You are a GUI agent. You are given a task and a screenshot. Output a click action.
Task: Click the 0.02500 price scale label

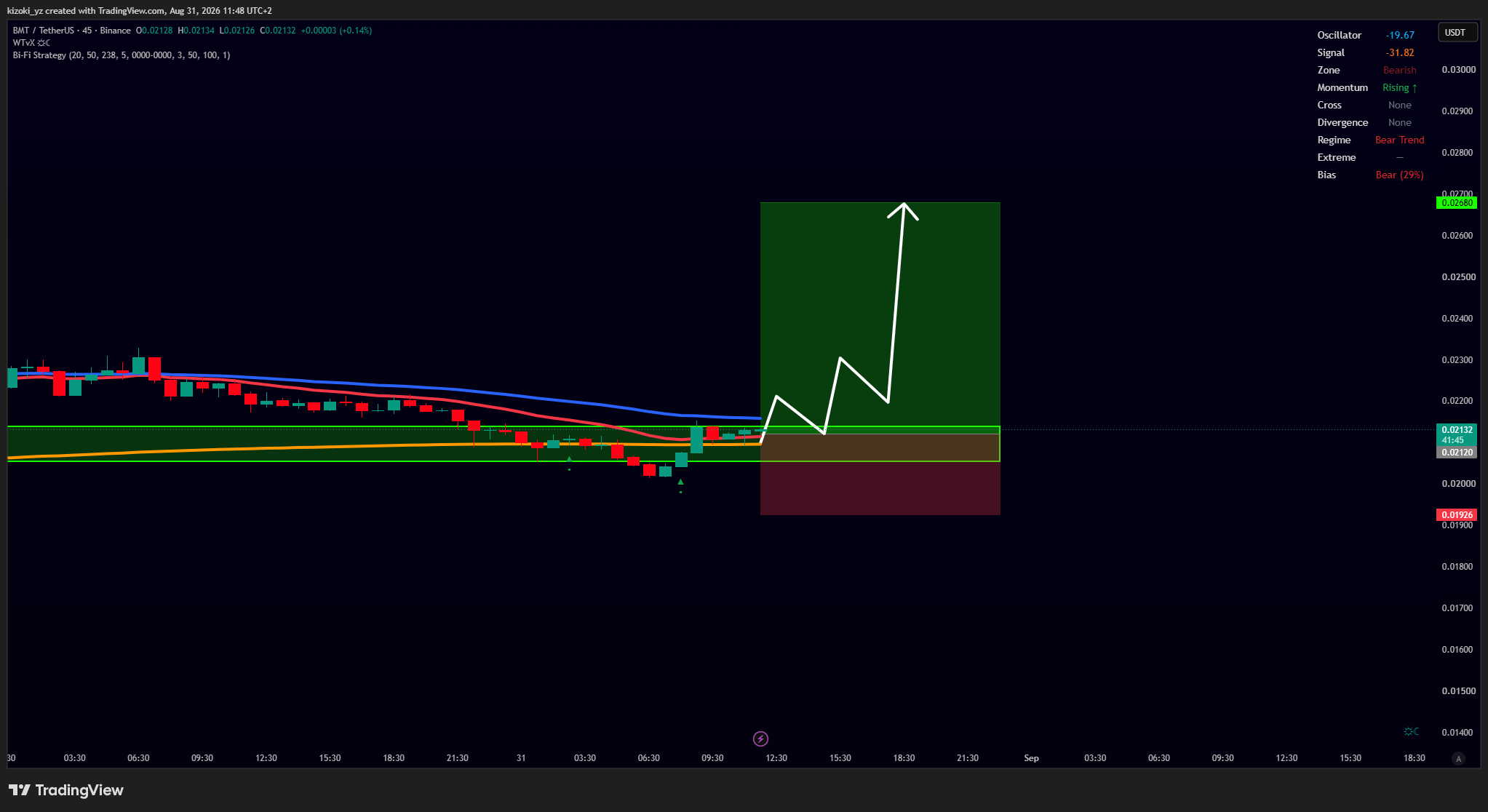tap(1459, 277)
